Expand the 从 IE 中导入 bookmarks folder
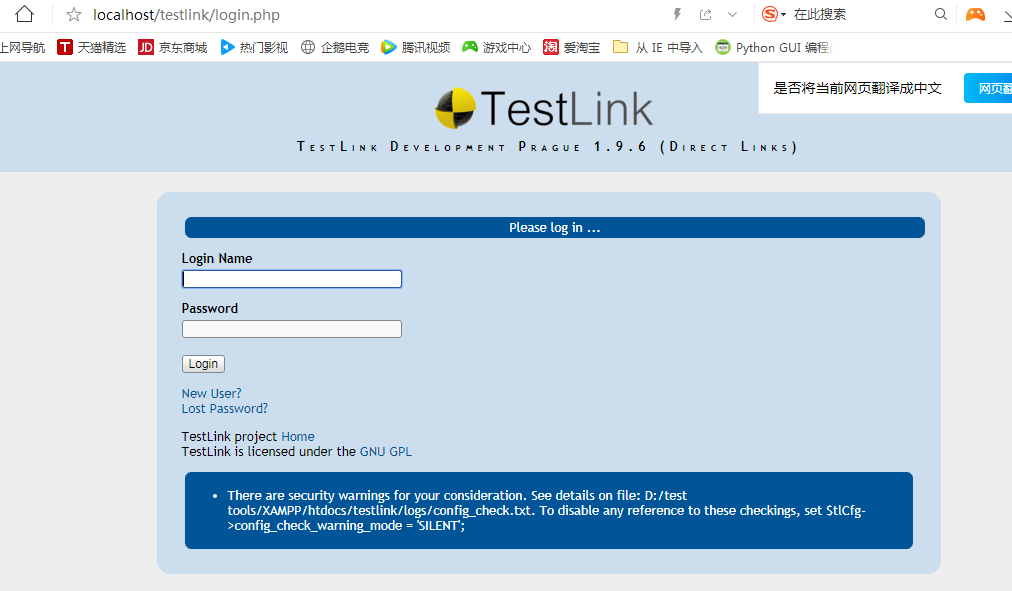 pyautogui.click(x=657, y=46)
